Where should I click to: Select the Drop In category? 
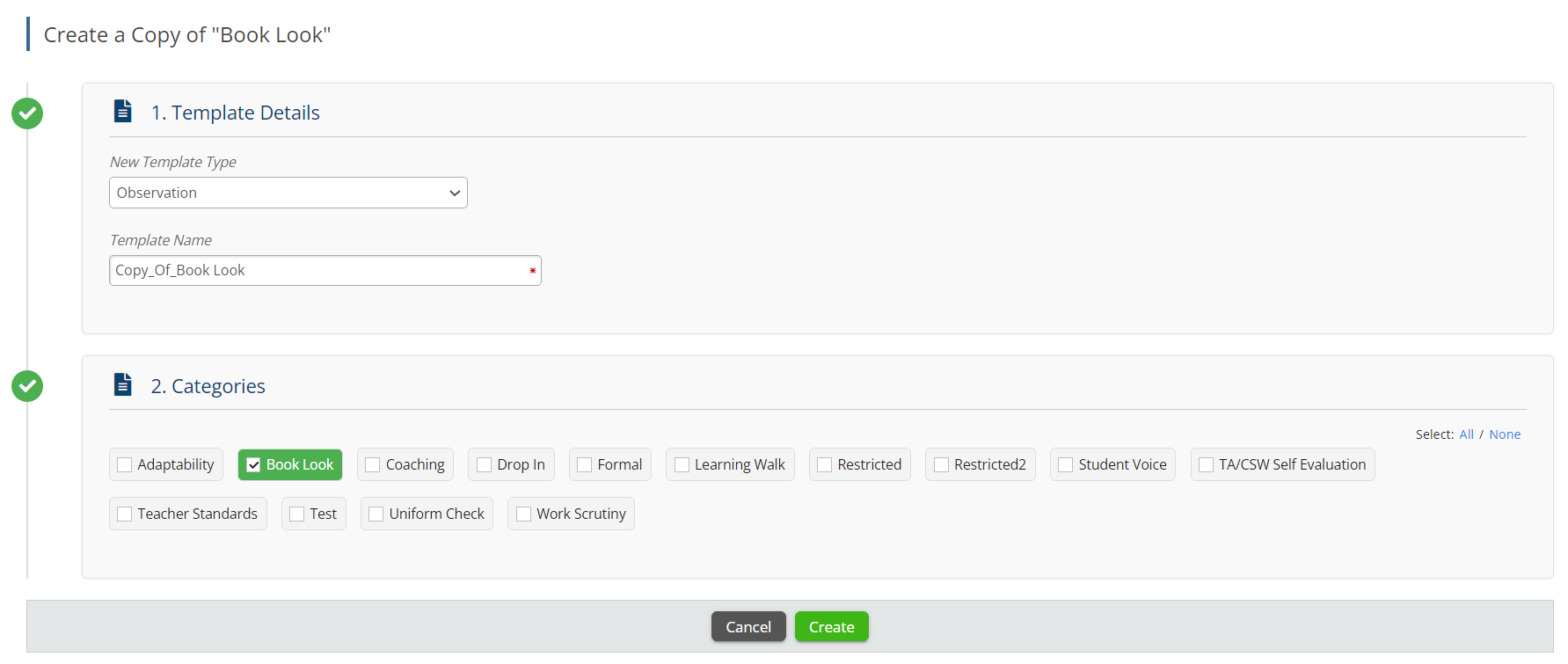click(x=484, y=465)
